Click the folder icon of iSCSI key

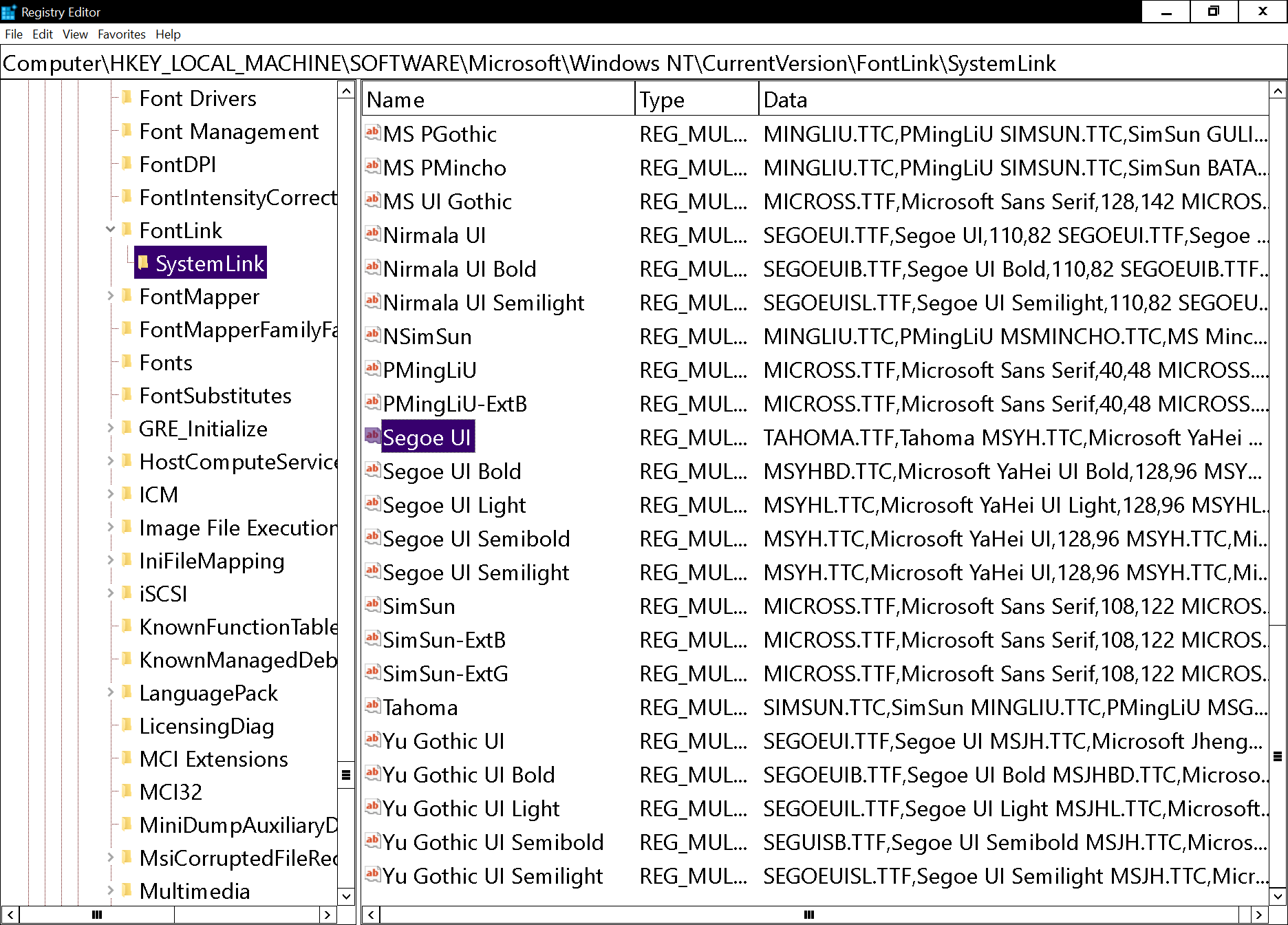(127, 593)
